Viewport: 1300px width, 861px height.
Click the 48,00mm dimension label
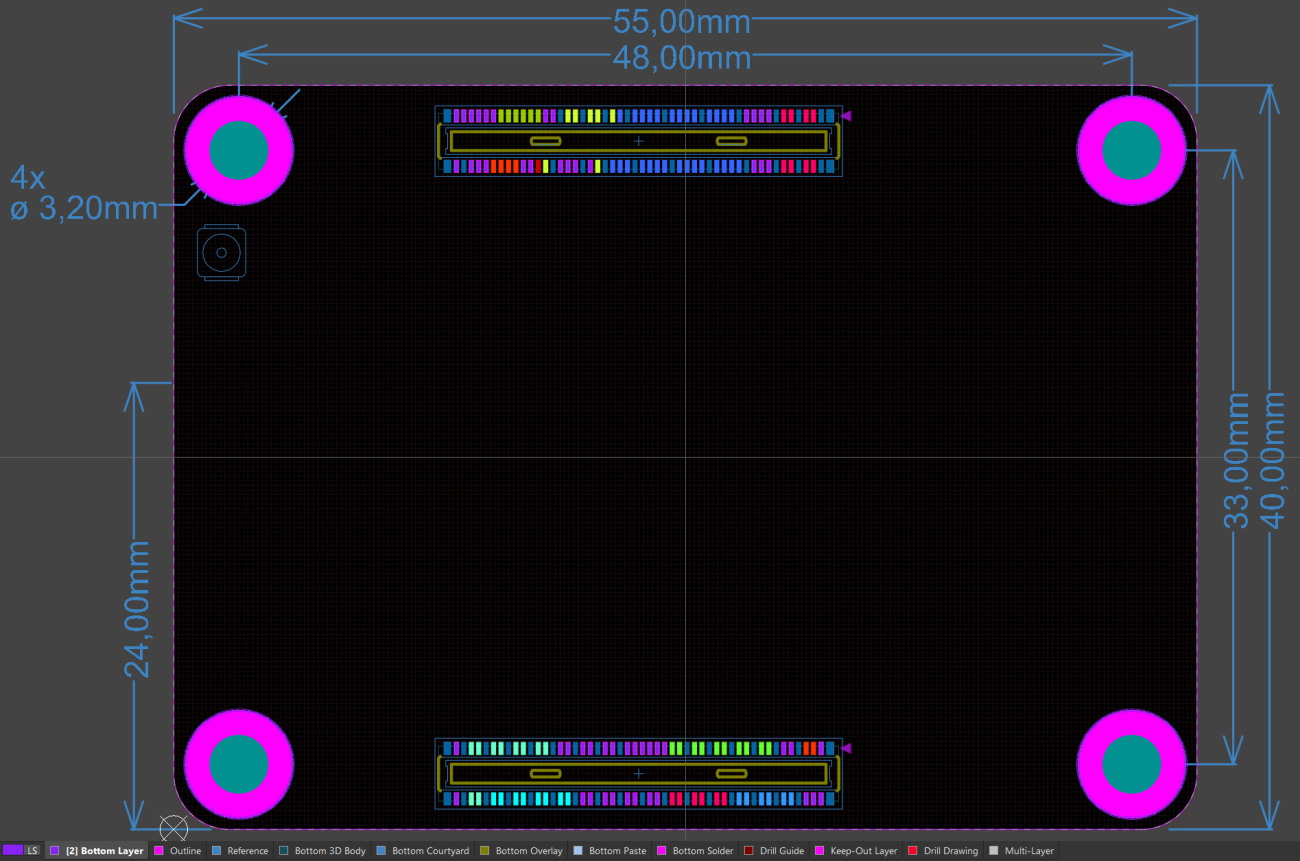click(x=684, y=57)
